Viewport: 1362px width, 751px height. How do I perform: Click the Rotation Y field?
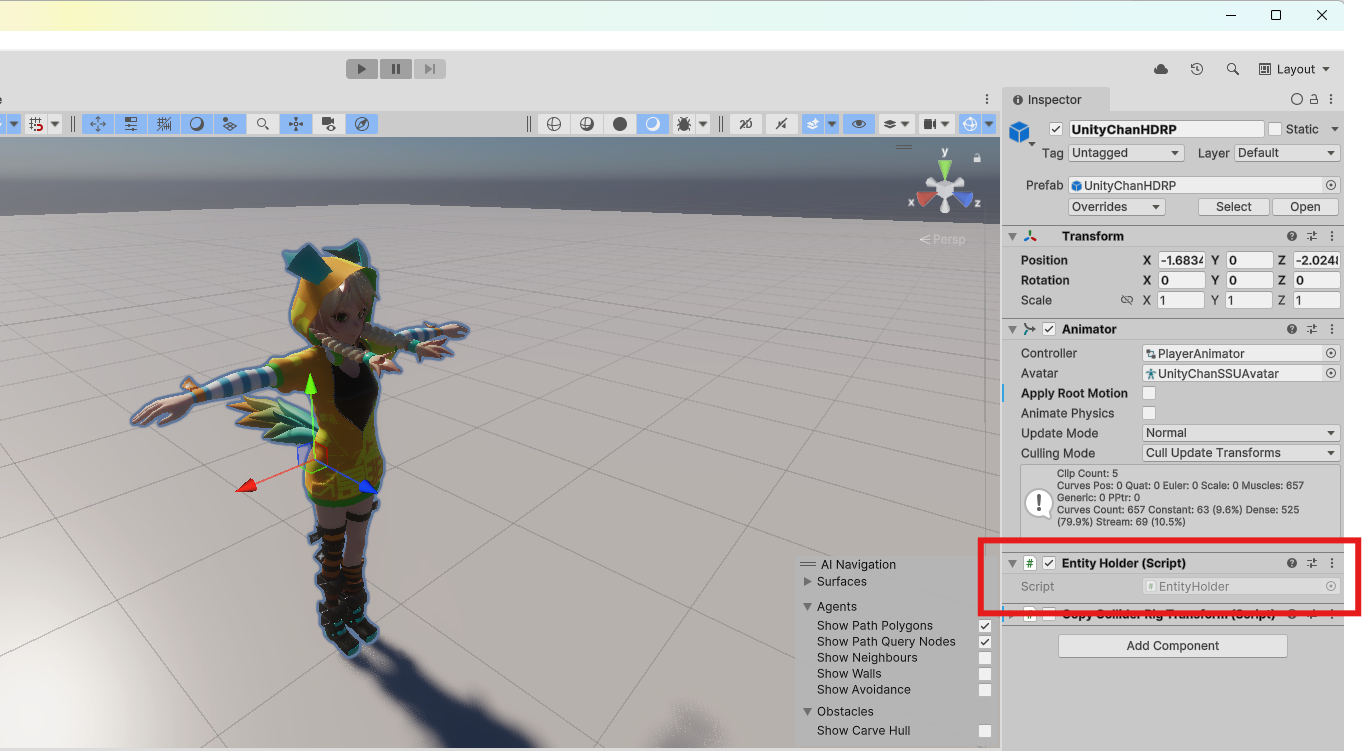click(x=1250, y=280)
